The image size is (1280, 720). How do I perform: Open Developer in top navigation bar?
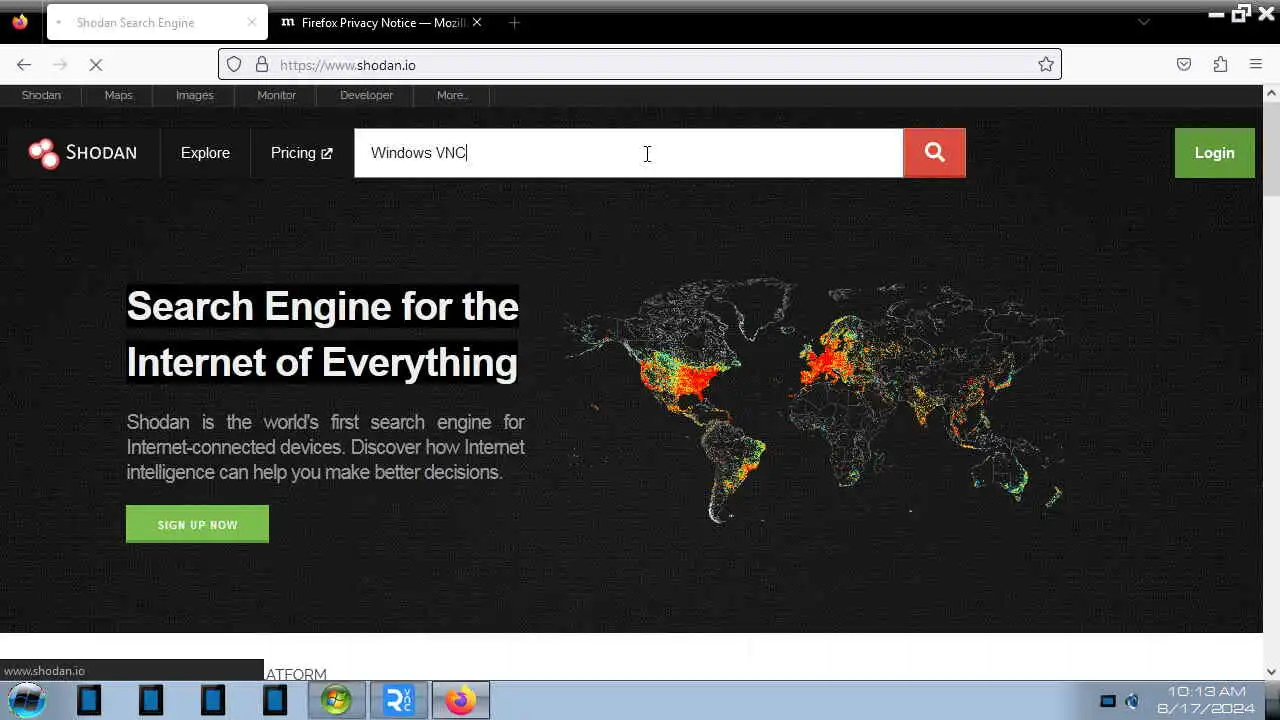click(x=366, y=95)
